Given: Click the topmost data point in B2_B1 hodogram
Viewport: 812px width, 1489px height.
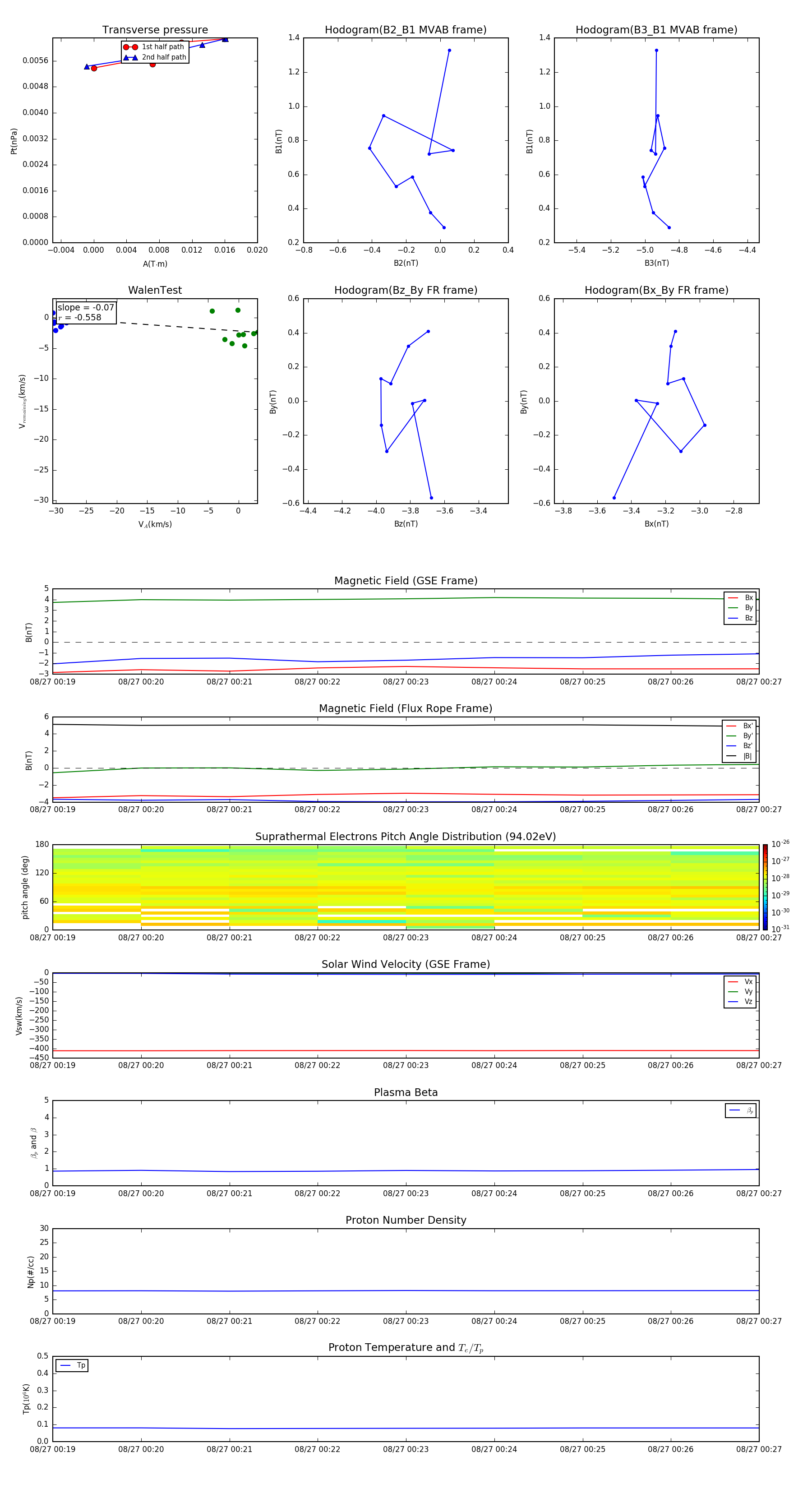Looking at the screenshot, I should [x=449, y=50].
